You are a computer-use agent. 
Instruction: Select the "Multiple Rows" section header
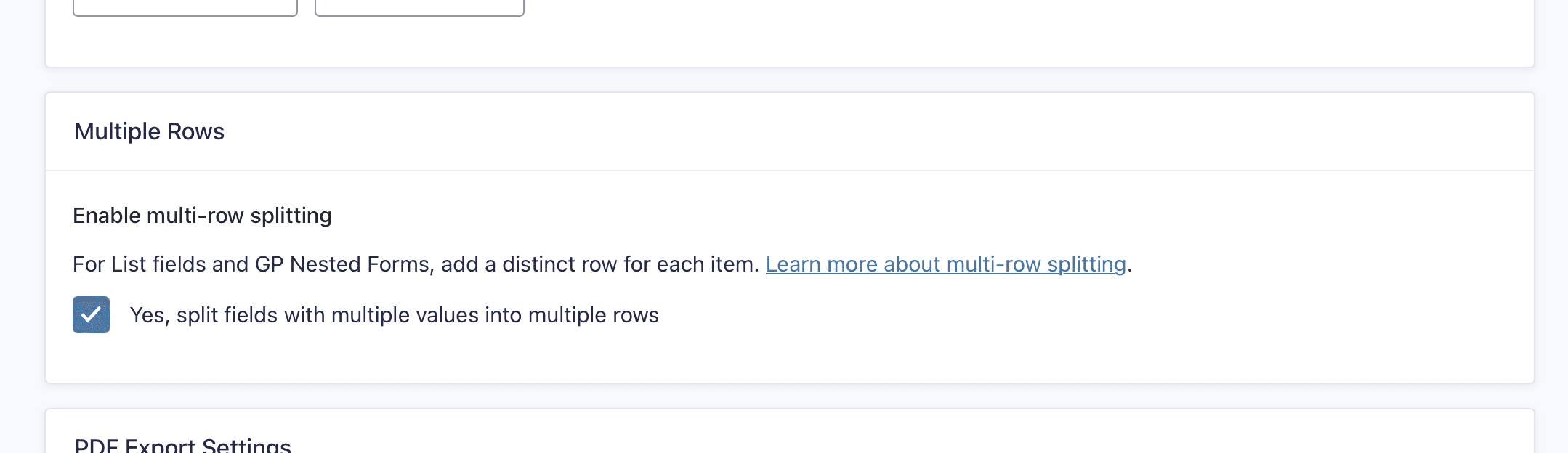[148, 131]
